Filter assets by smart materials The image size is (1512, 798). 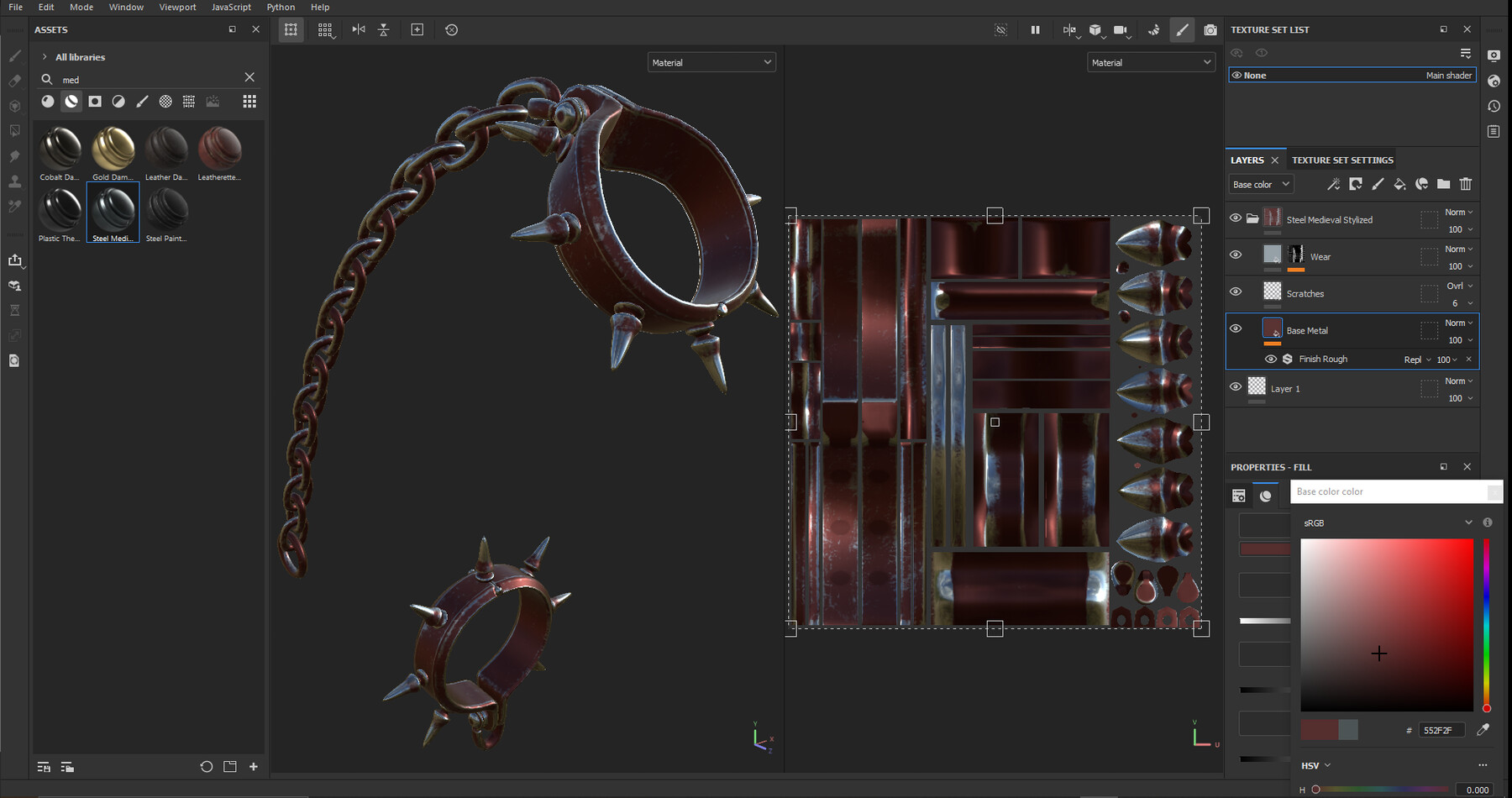71,101
